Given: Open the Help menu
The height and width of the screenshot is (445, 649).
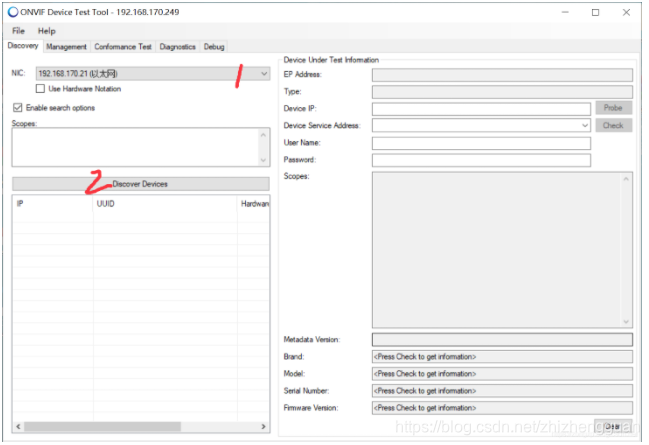Looking at the screenshot, I should coord(46,31).
